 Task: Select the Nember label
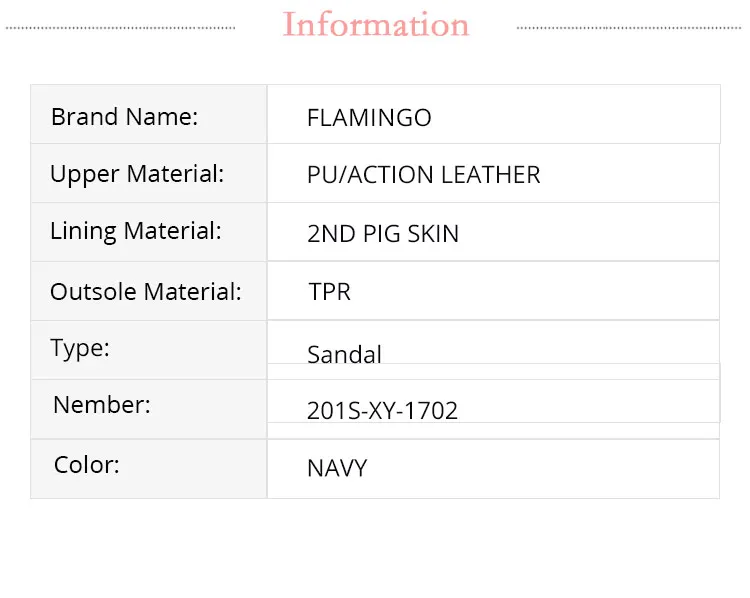click(x=102, y=405)
